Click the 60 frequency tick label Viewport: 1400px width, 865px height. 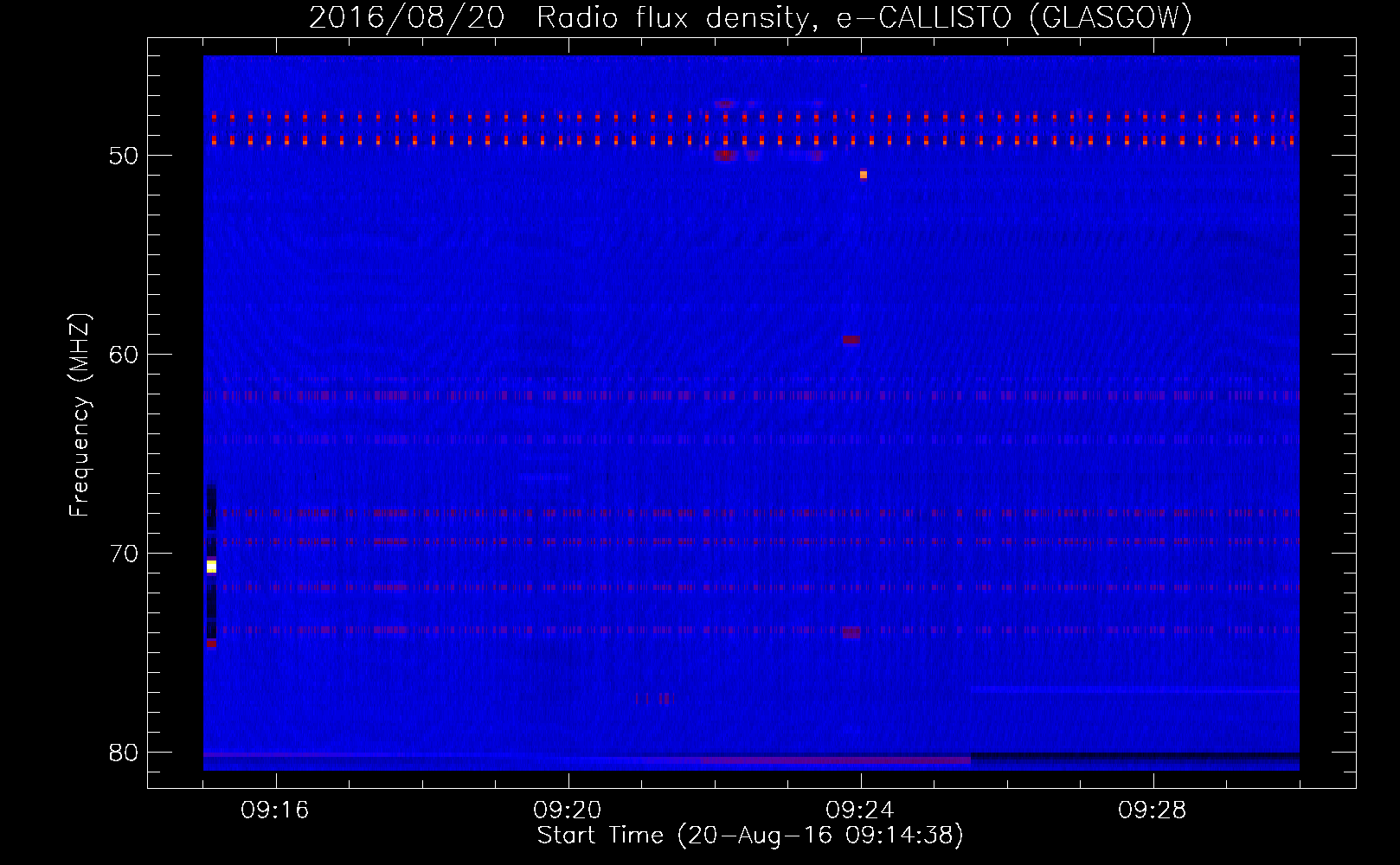tap(124, 355)
